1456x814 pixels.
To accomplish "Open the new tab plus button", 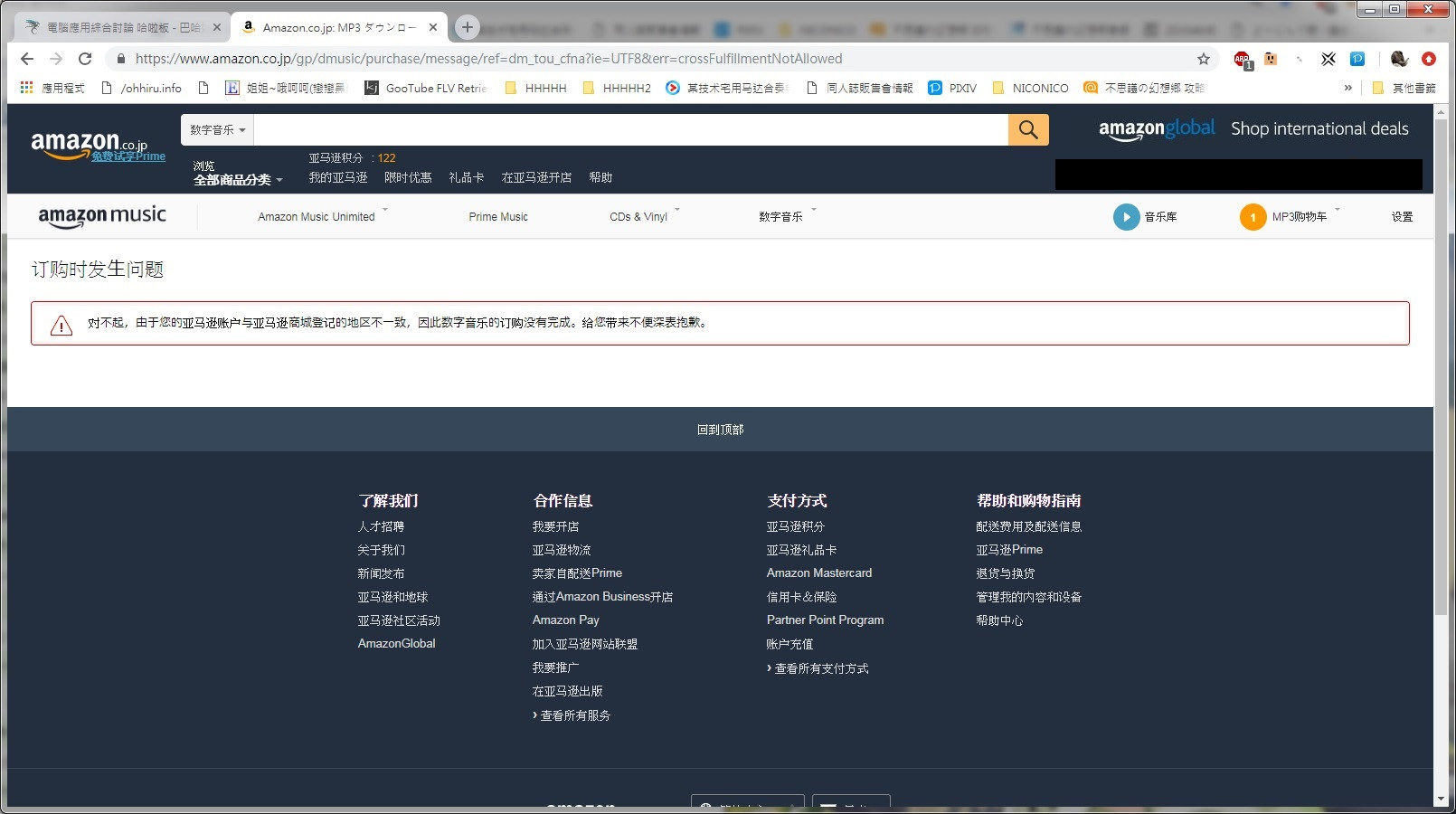I will click(467, 27).
